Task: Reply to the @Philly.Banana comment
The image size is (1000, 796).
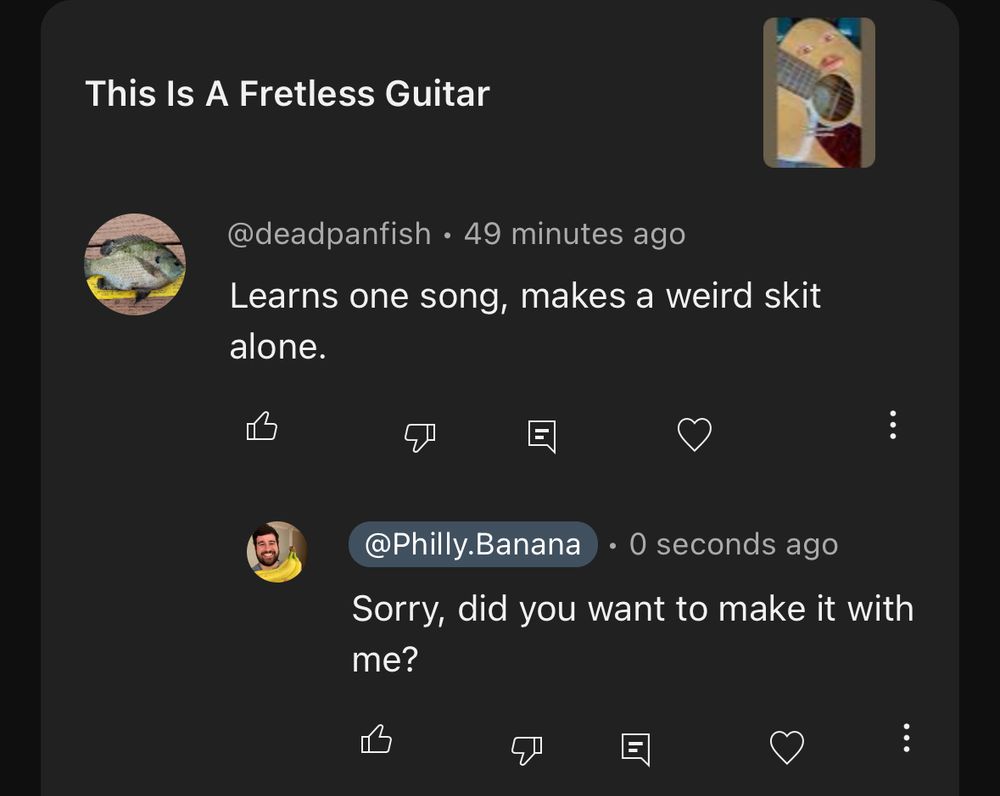Action: click(x=635, y=748)
